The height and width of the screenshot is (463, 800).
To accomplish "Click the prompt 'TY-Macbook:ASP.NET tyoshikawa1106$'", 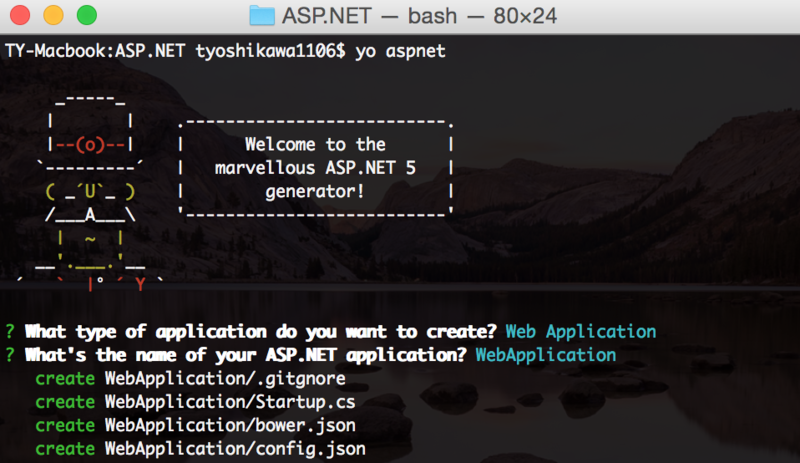I will (x=175, y=51).
